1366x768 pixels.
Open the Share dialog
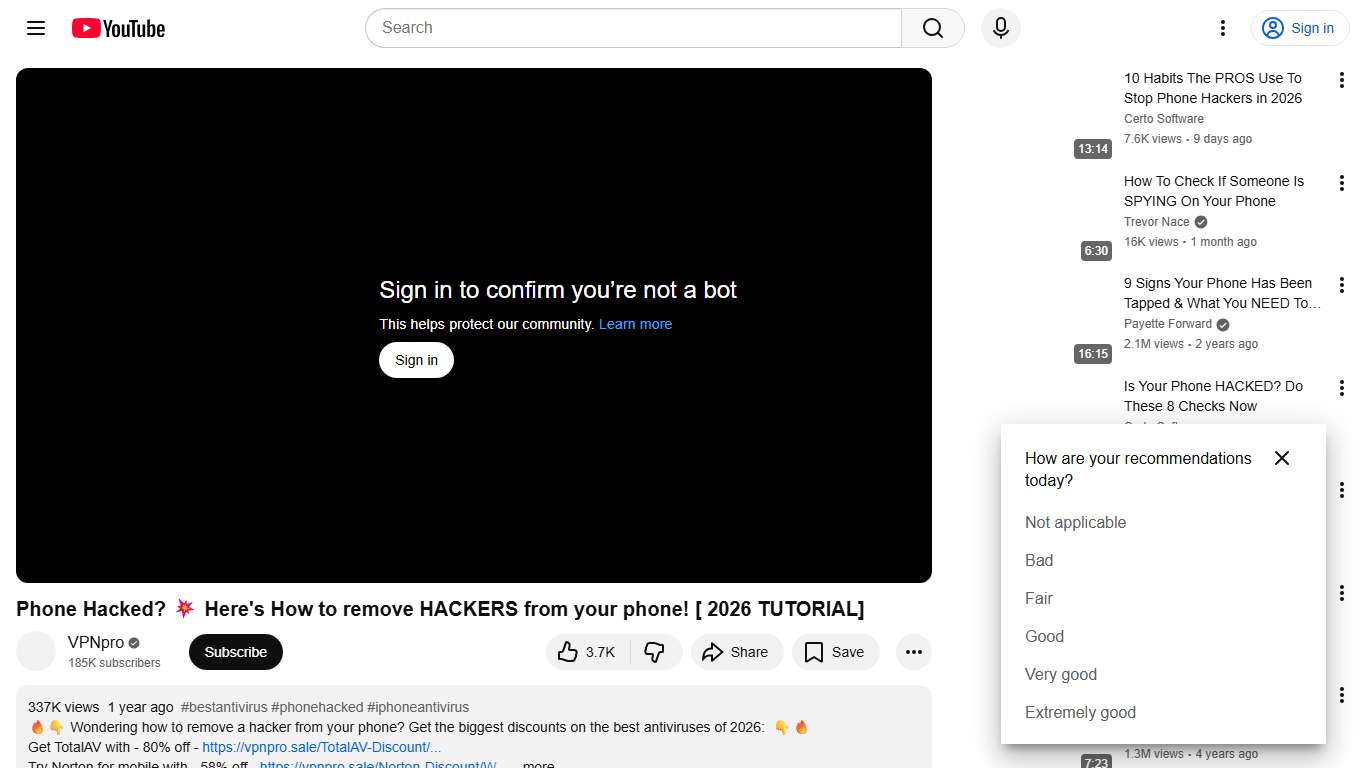pyautogui.click(x=737, y=651)
